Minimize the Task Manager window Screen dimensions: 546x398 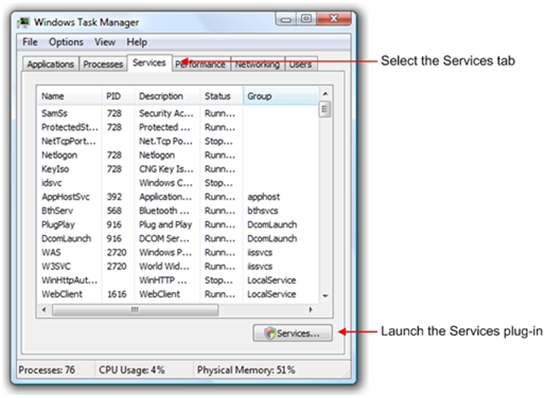point(286,19)
